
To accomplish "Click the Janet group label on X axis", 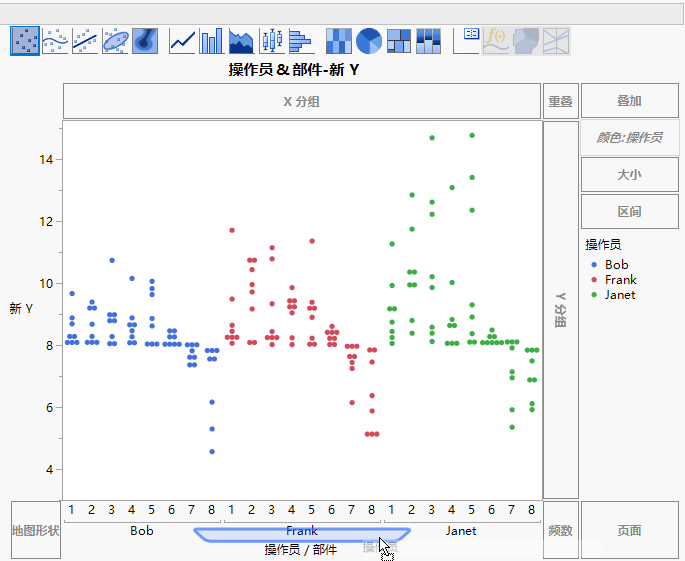I will point(461,530).
